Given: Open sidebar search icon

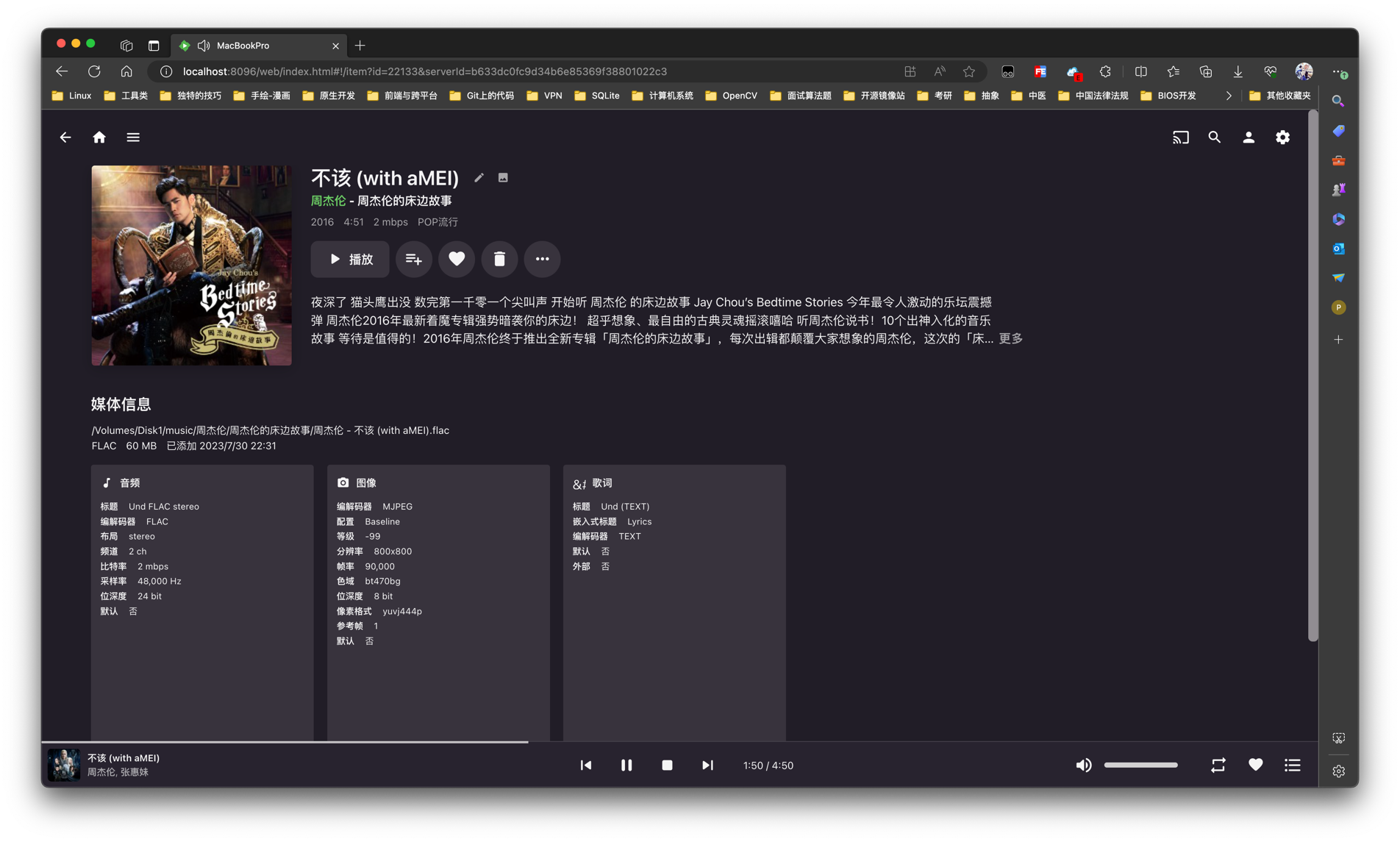Looking at the screenshot, I should tap(1338, 101).
